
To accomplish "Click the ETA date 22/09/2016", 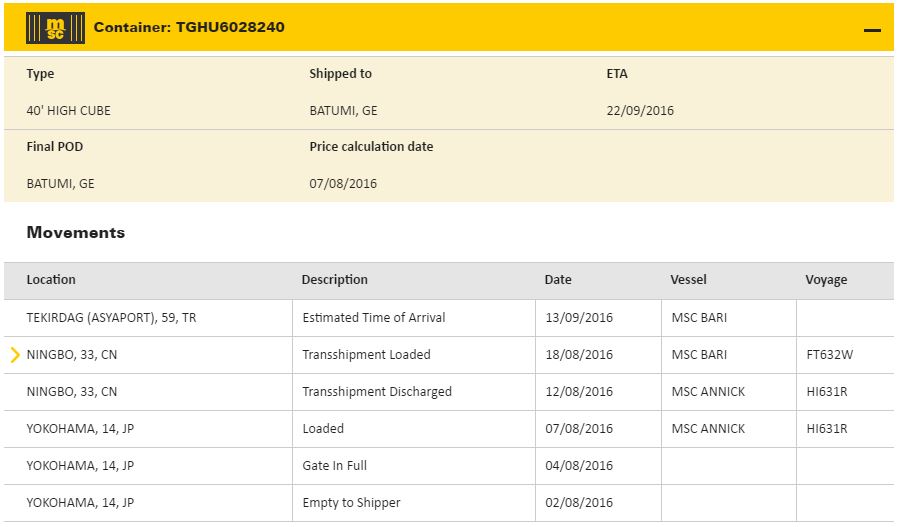I will (x=640, y=111).
